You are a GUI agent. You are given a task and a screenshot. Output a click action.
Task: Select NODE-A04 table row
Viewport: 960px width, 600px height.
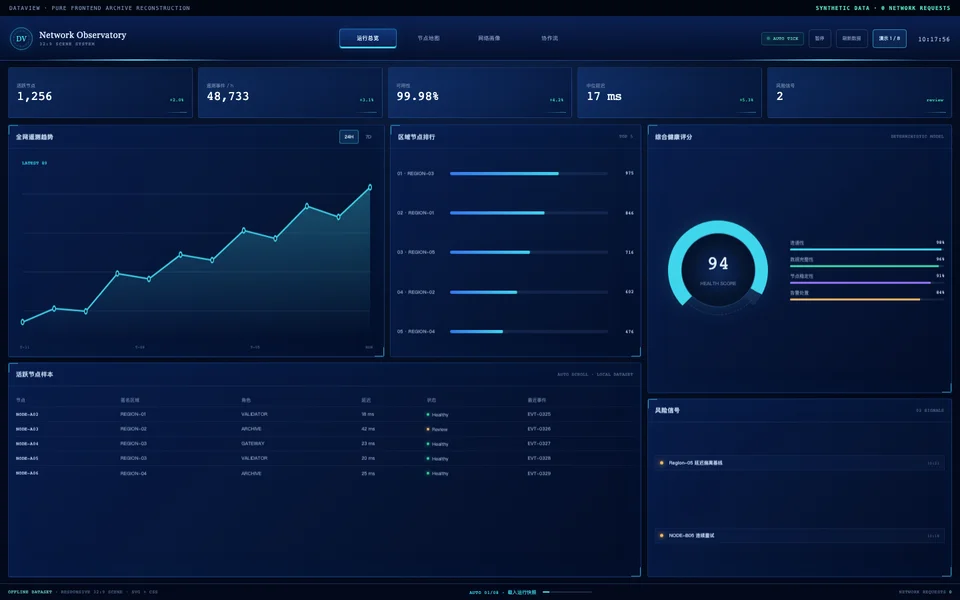(324, 444)
